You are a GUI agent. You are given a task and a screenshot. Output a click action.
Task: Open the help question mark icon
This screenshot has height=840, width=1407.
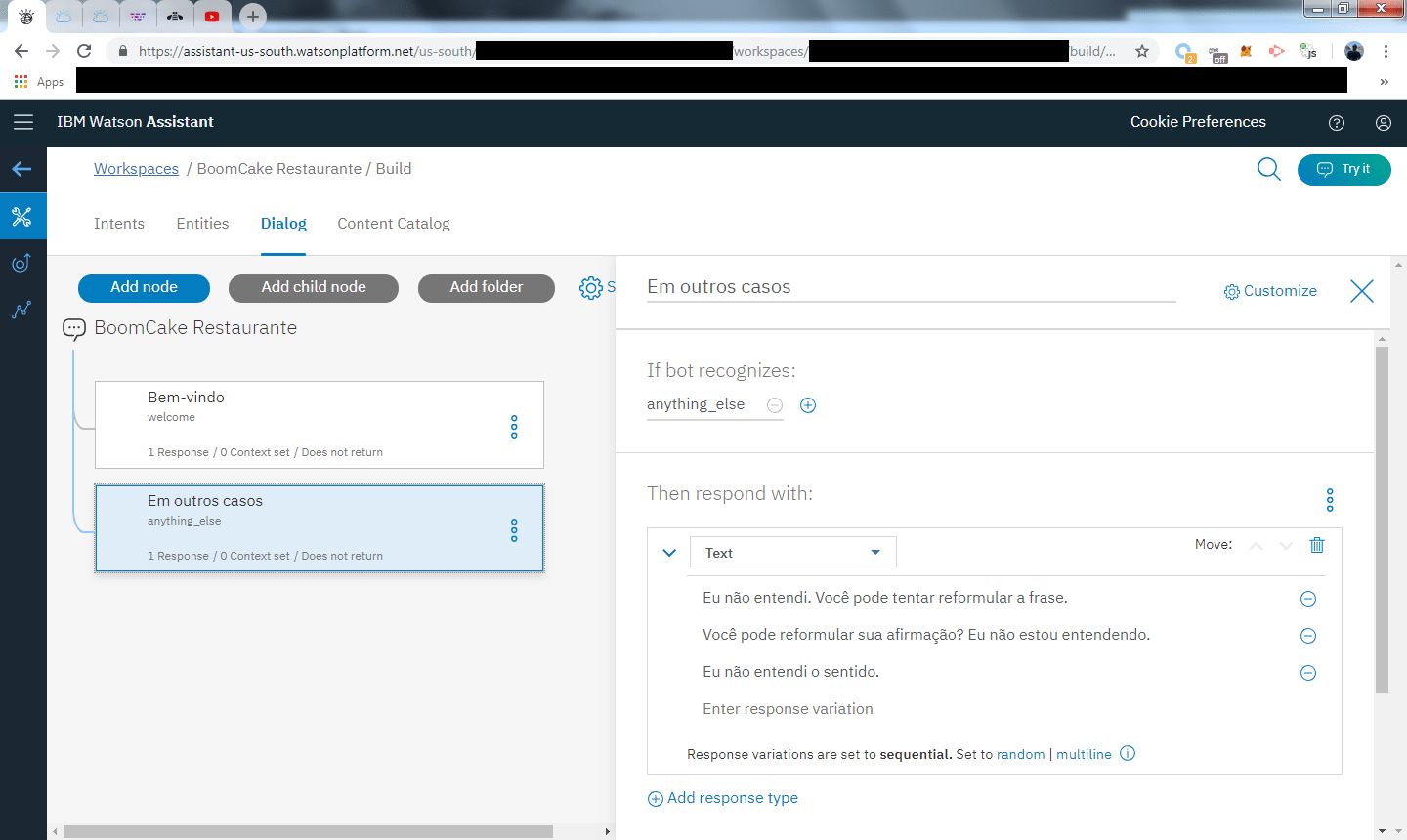[1337, 122]
